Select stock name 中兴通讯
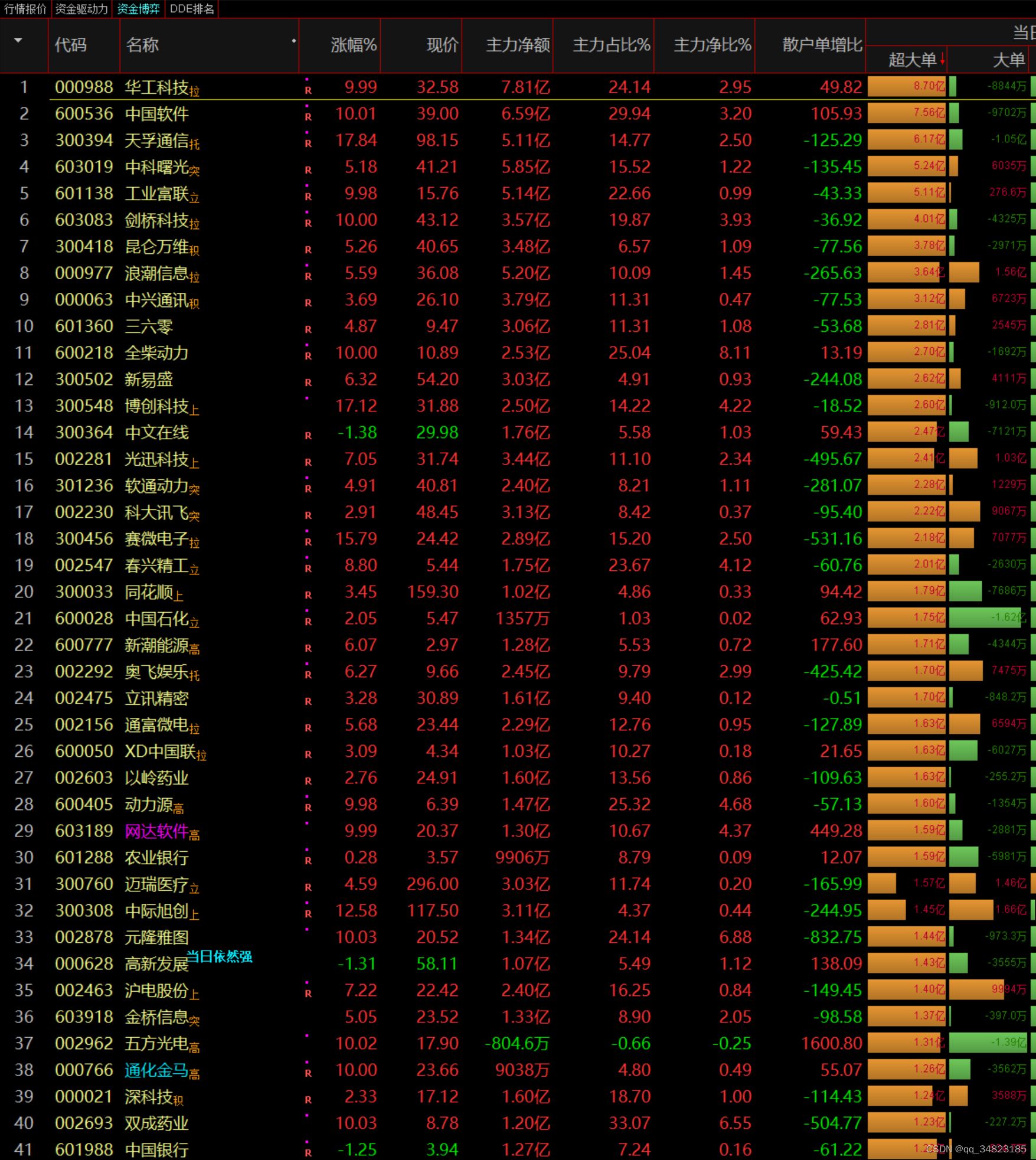This screenshot has height=1160, width=1036. [156, 300]
